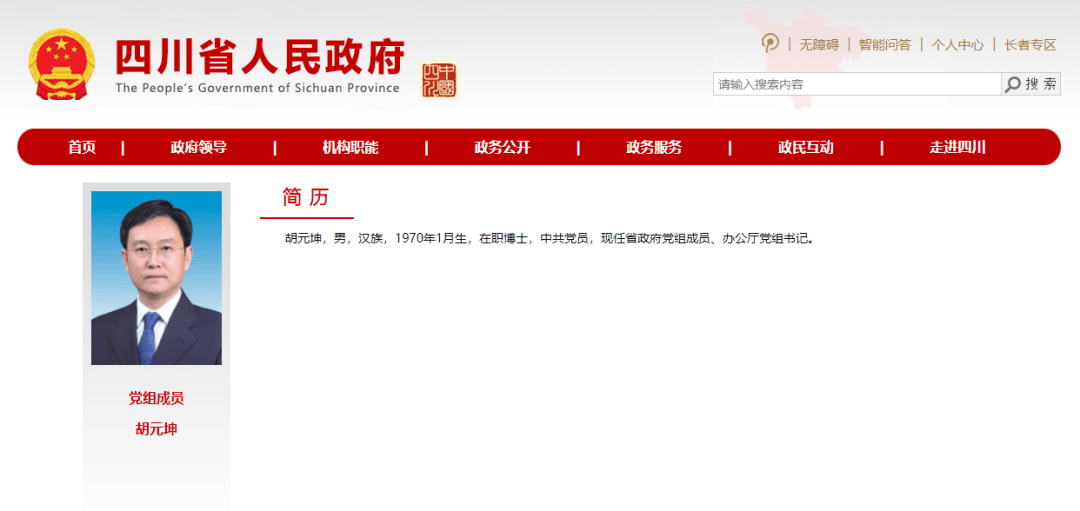Switch to 长者专区 senior mode
This screenshot has height=511, width=1080.
(x=1030, y=45)
